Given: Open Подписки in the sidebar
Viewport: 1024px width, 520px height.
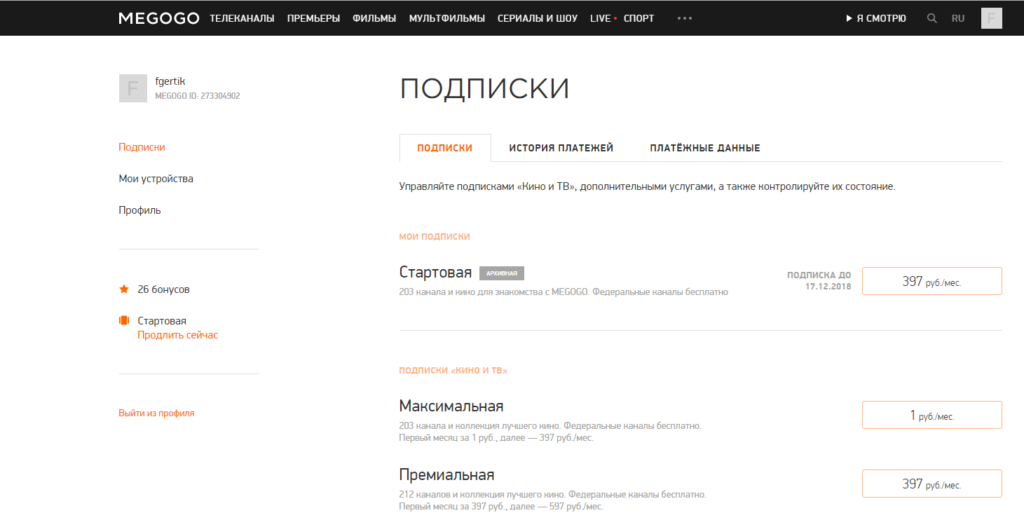Looking at the screenshot, I should coord(142,147).
